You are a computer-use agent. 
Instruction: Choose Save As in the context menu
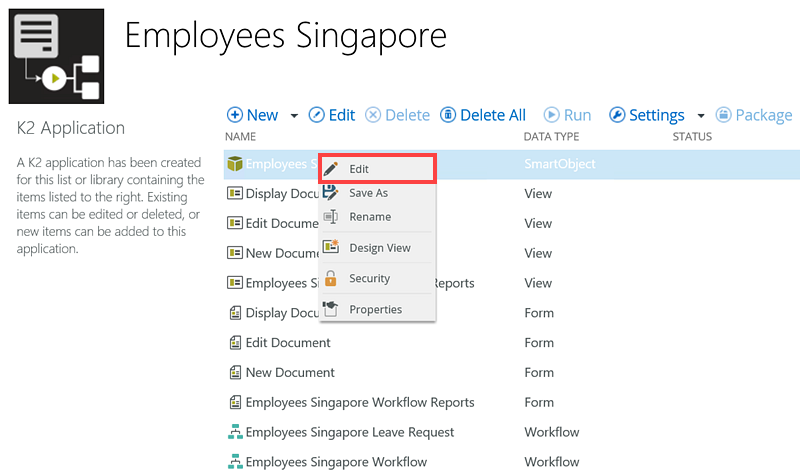(x=377, y=193)
